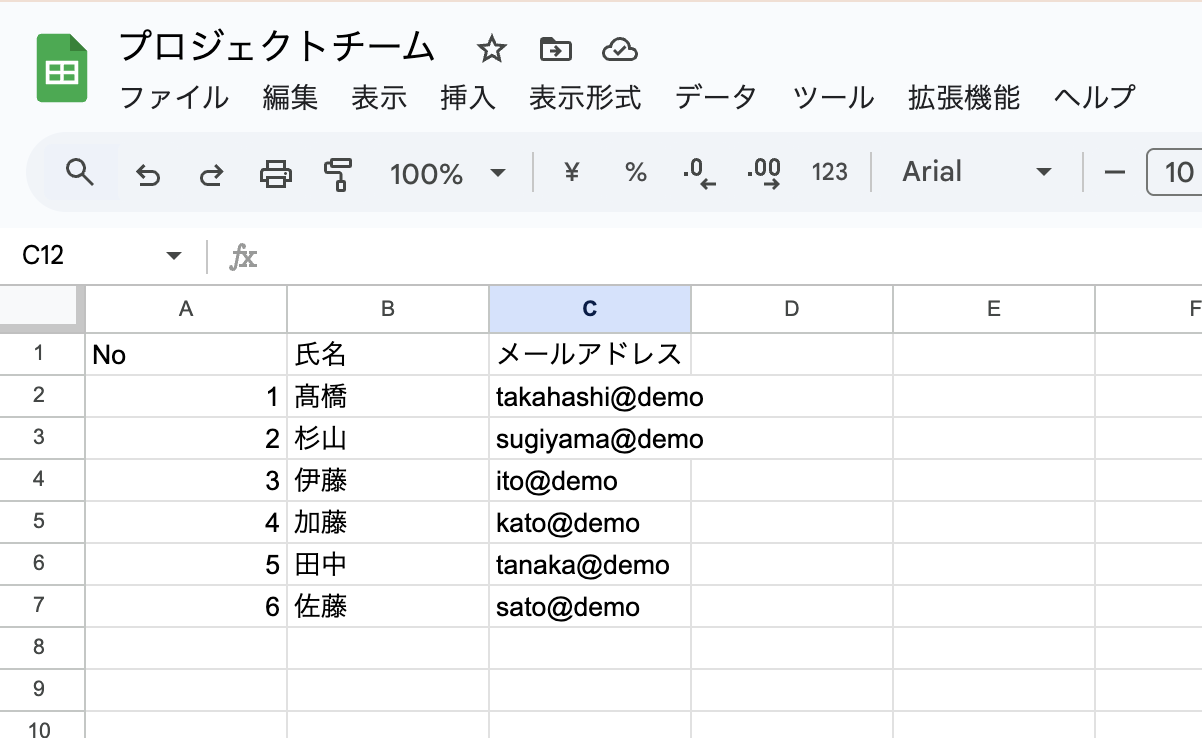
Task: Expand the name box dropdown arrow
Action: click(x=175, y=256)
